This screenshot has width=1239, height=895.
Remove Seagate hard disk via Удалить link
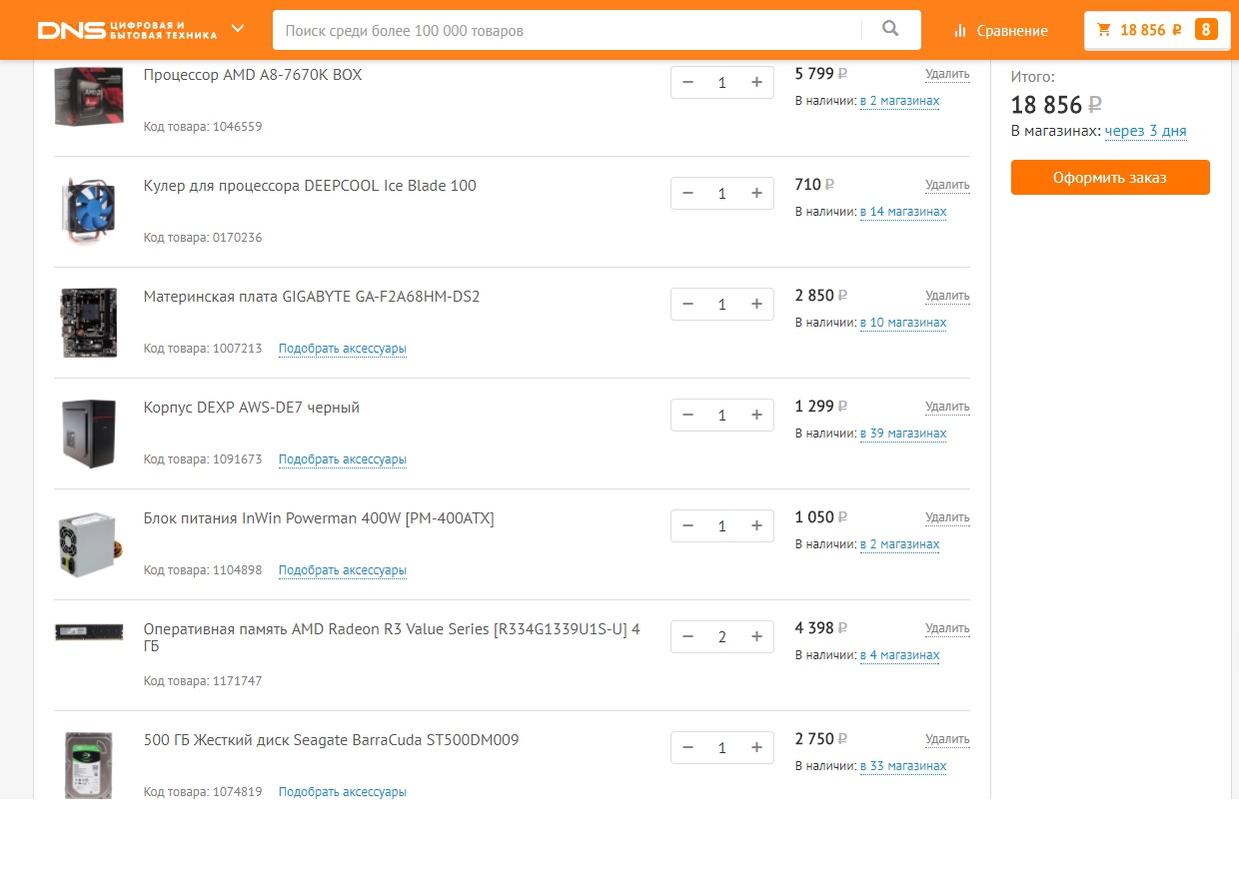click(947, 740)
